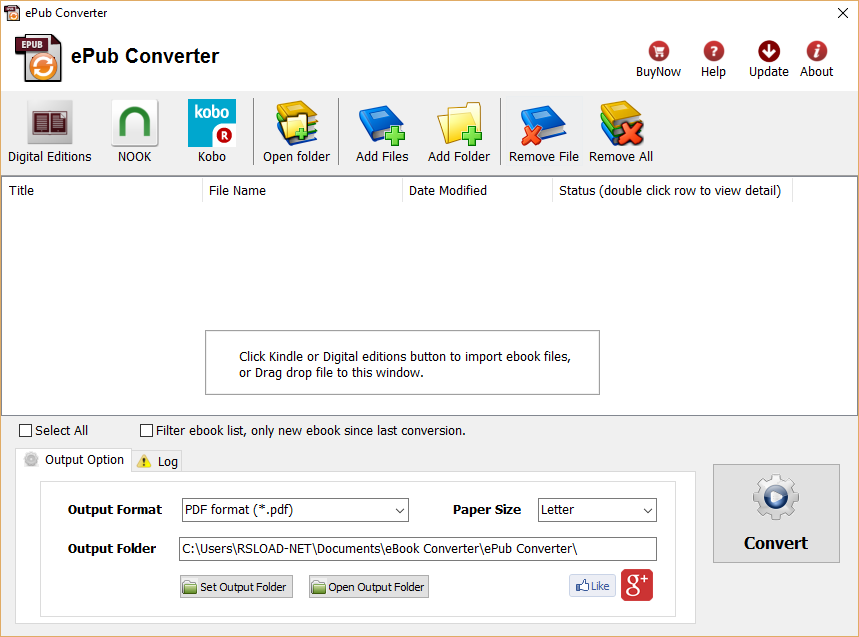Viewport: 859px width, 637px height.
Task: Import ebooks from NOOK
Action: (134, 131)
